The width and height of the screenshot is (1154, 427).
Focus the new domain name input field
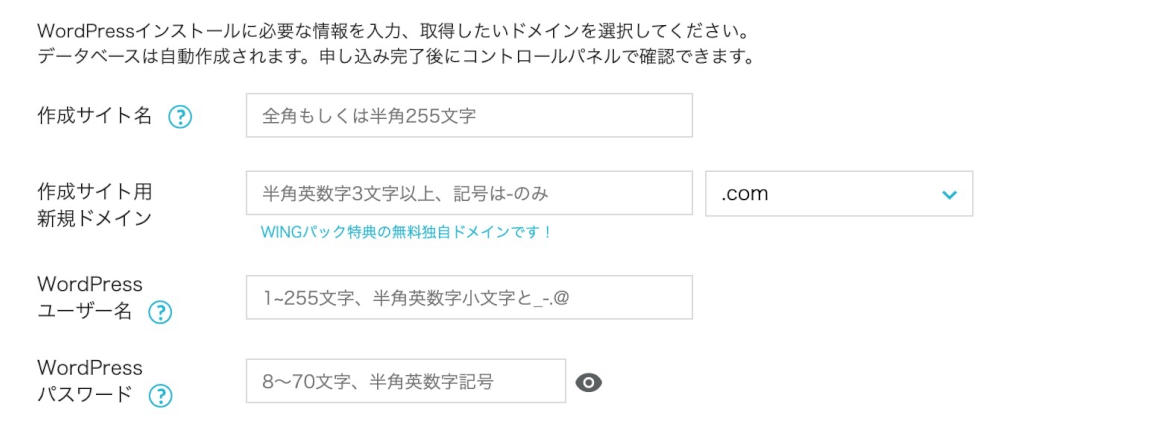pos(469,194)
